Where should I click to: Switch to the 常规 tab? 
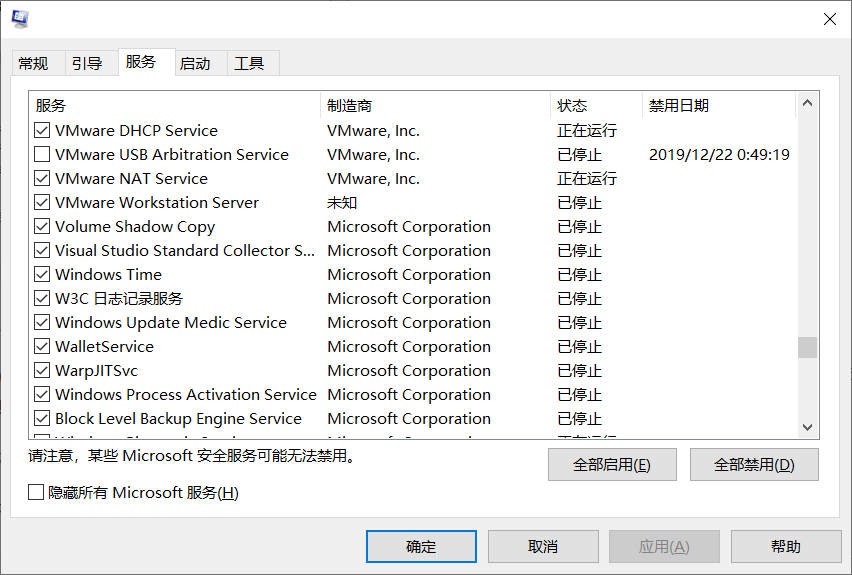pyautogui.click(x=33, y=64)
